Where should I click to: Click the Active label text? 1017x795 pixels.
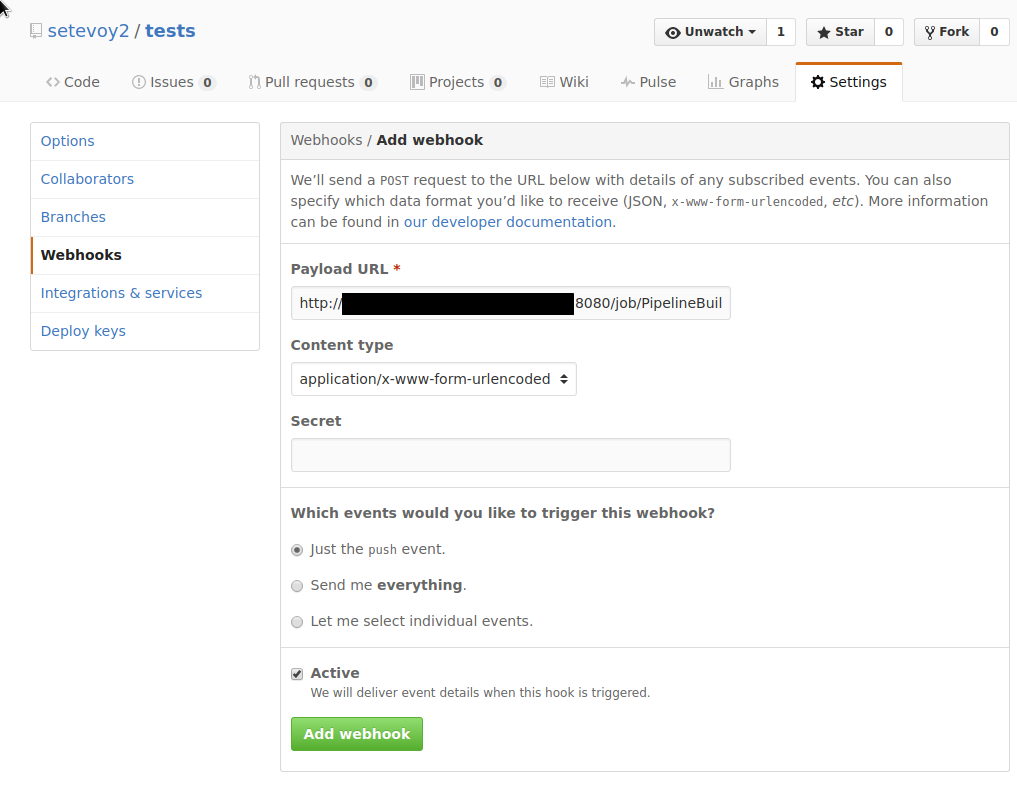click(x=335, y=673)
